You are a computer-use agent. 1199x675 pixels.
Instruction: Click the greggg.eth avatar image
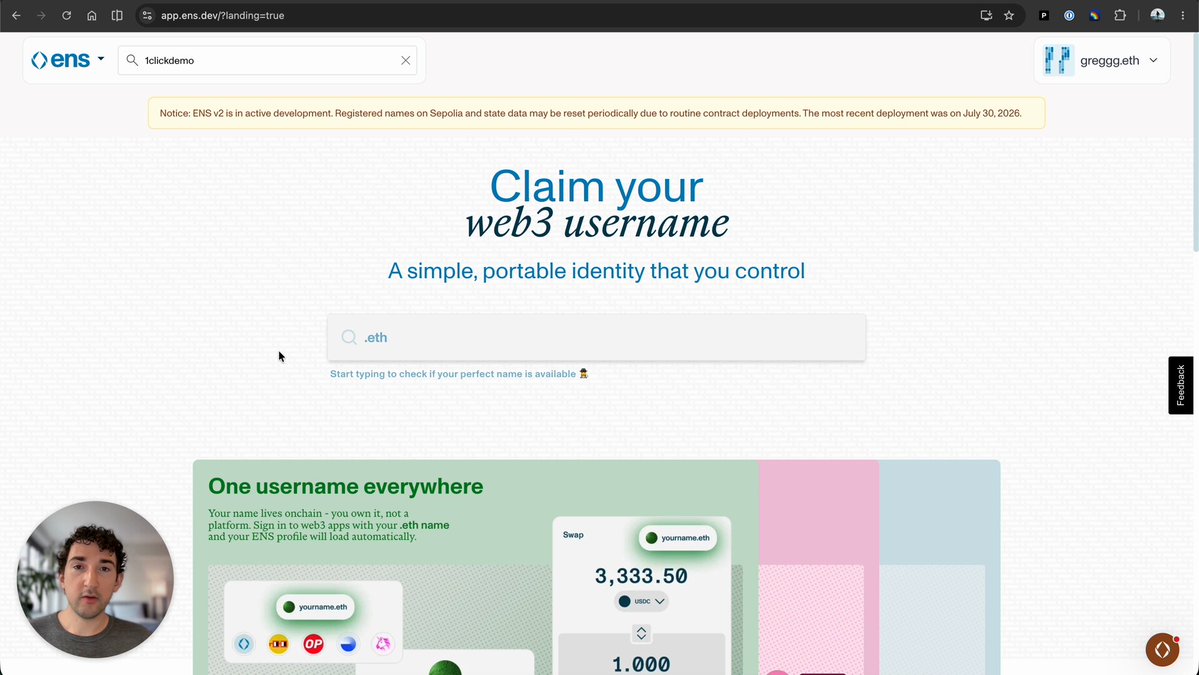point(1058,60)
